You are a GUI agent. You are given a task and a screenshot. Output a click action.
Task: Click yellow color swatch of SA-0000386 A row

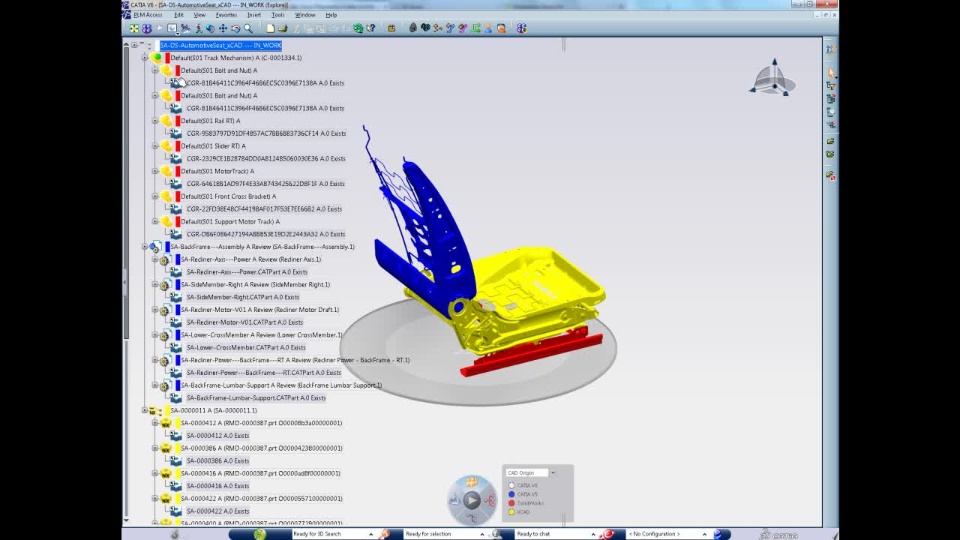pos(178,448)
